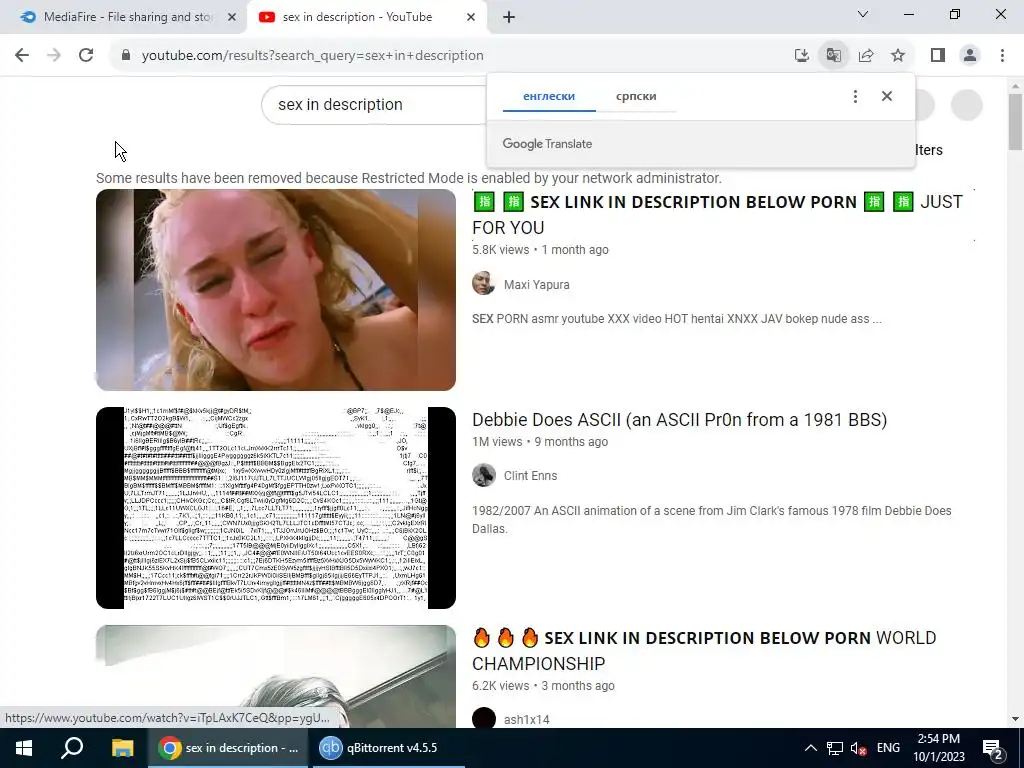Click the Chrome taskbar button
This screenshot has height=768, width=1024.
coord(229,748)
